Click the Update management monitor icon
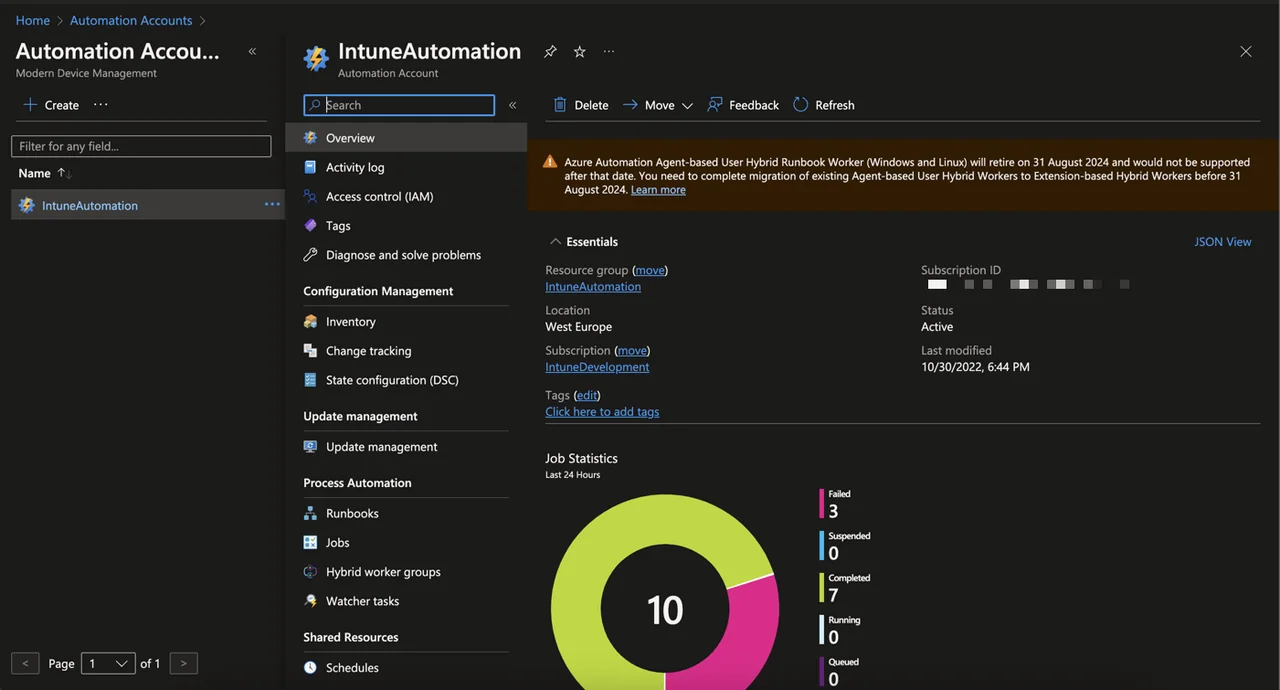 point(310,446)
